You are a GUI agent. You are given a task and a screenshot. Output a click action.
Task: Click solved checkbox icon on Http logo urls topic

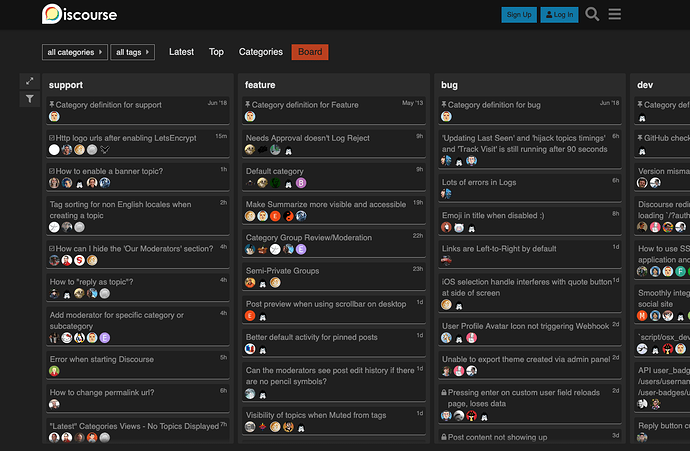[51, 138]
